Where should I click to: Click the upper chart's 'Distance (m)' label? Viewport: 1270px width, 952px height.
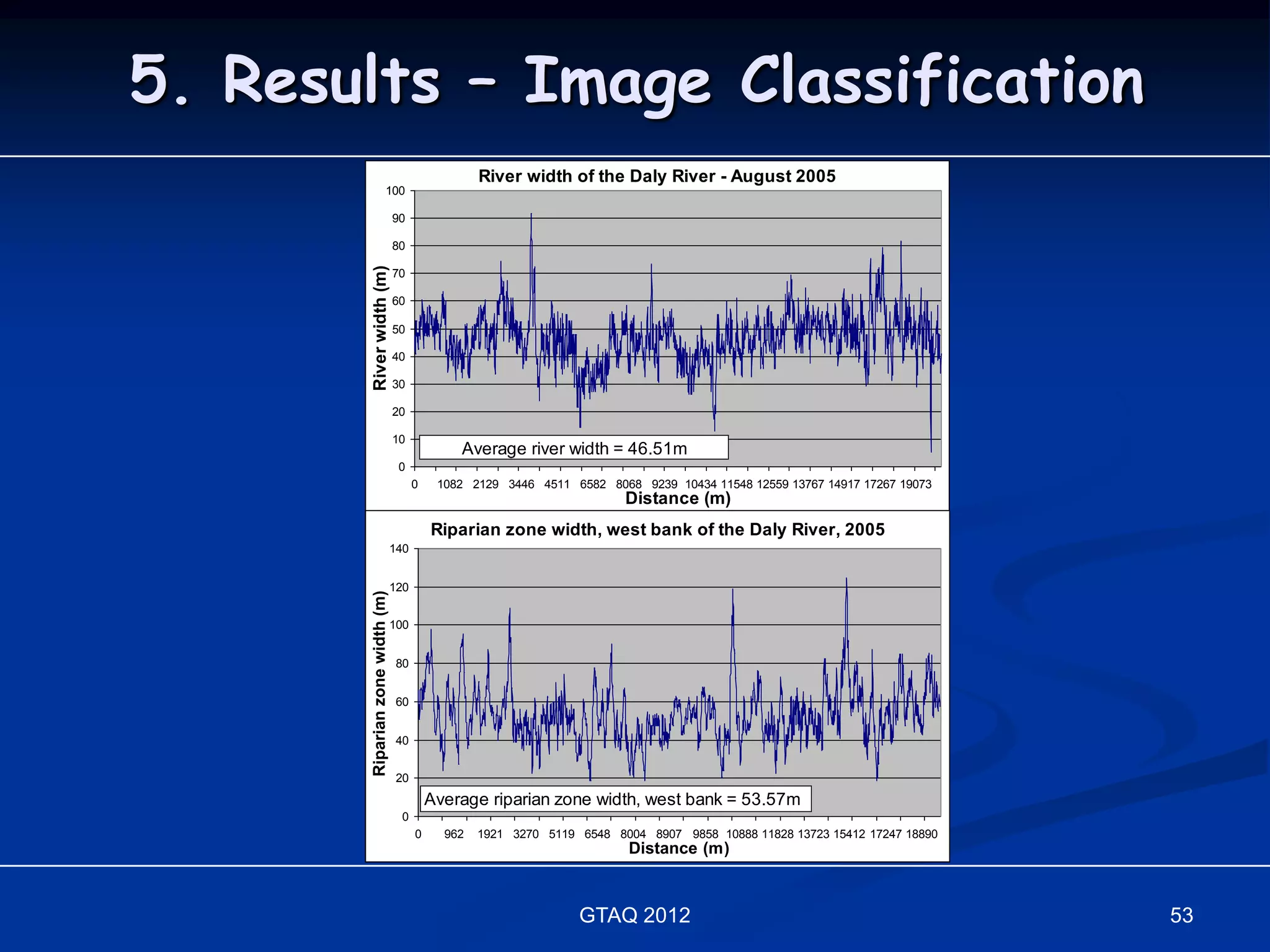[x=678, y=498]
